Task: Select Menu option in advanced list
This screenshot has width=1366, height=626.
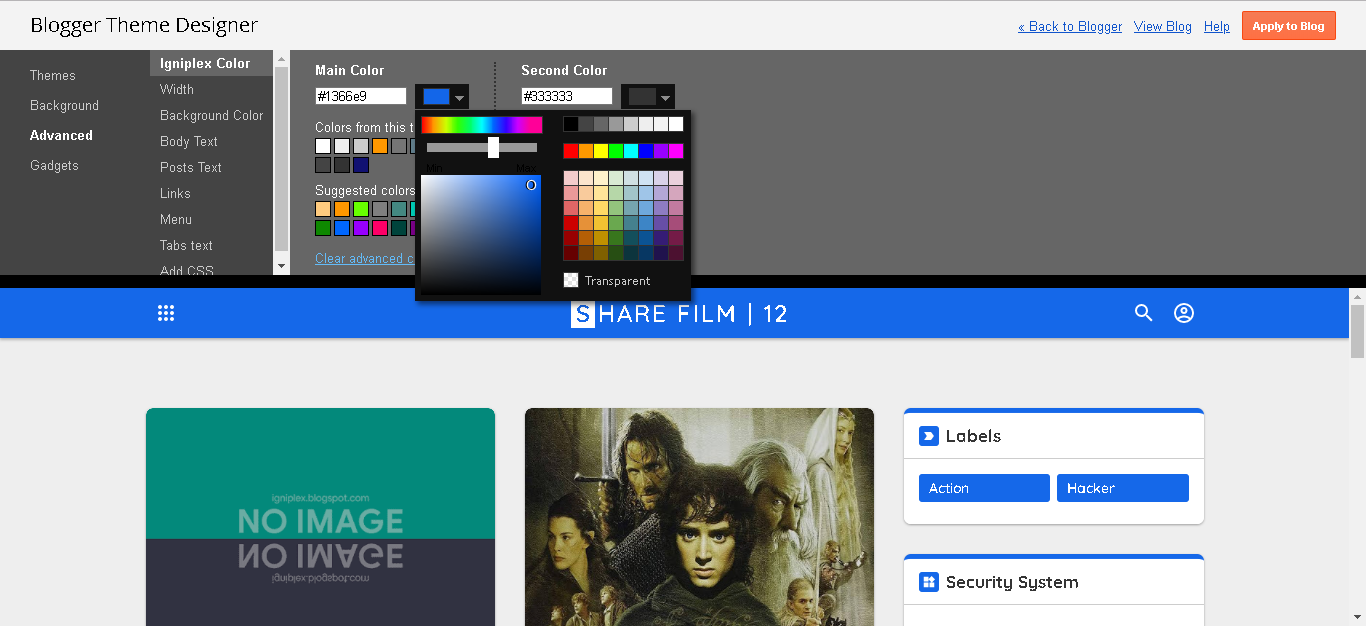Action: coord(176,219)
